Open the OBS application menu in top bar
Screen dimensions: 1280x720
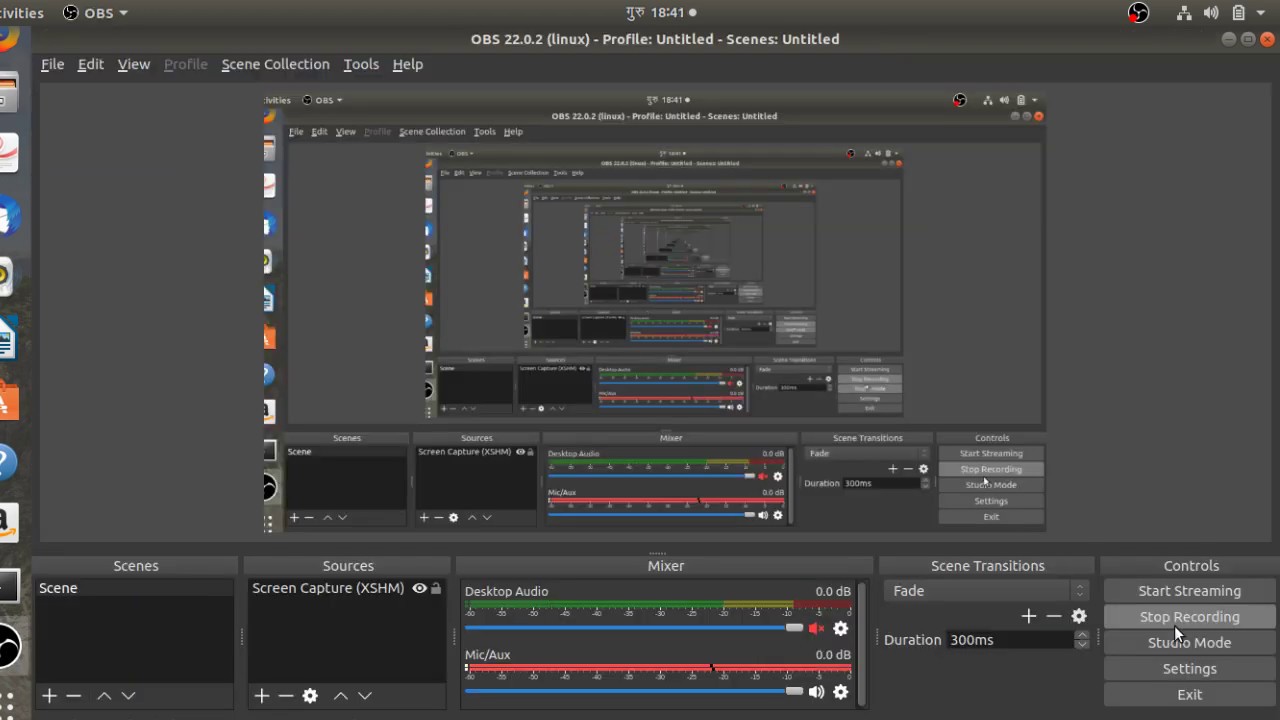tap(96, 13)
